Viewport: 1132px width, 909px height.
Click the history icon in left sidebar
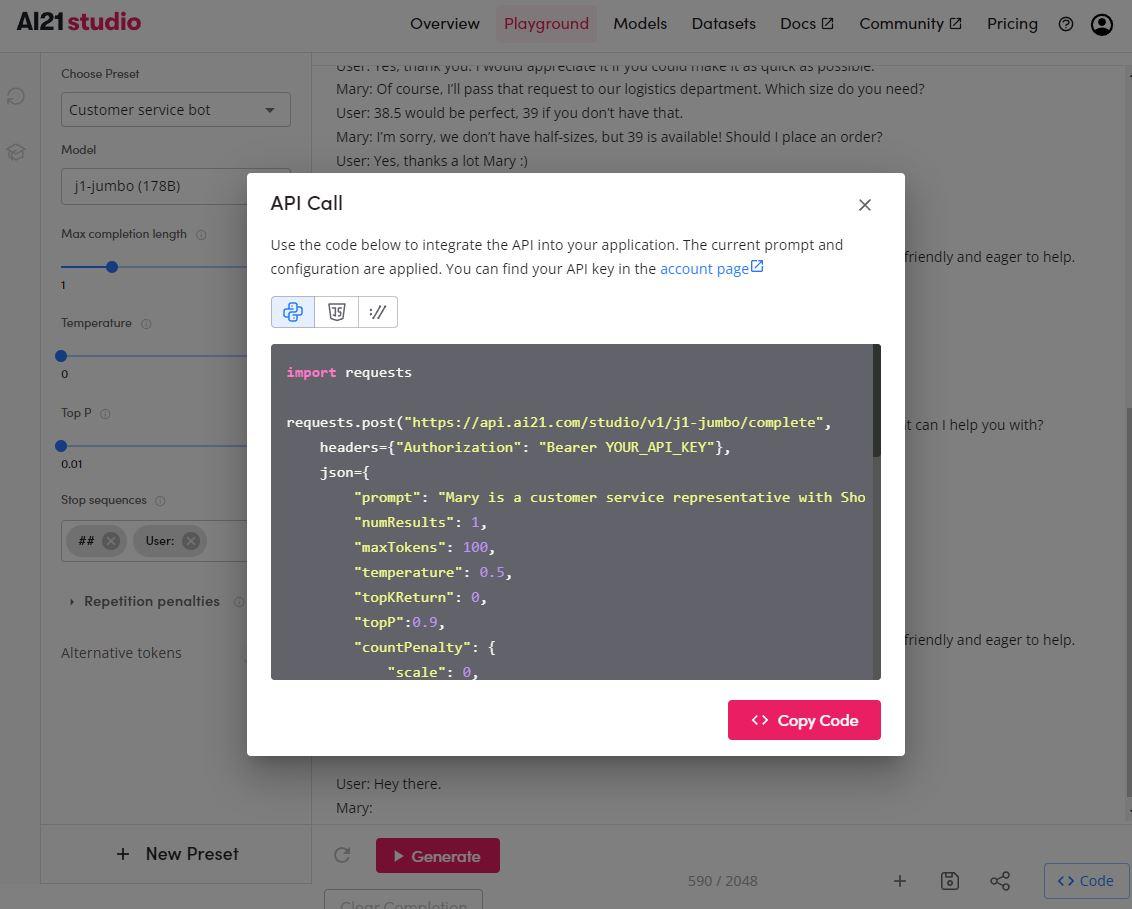tap(16, 96)
